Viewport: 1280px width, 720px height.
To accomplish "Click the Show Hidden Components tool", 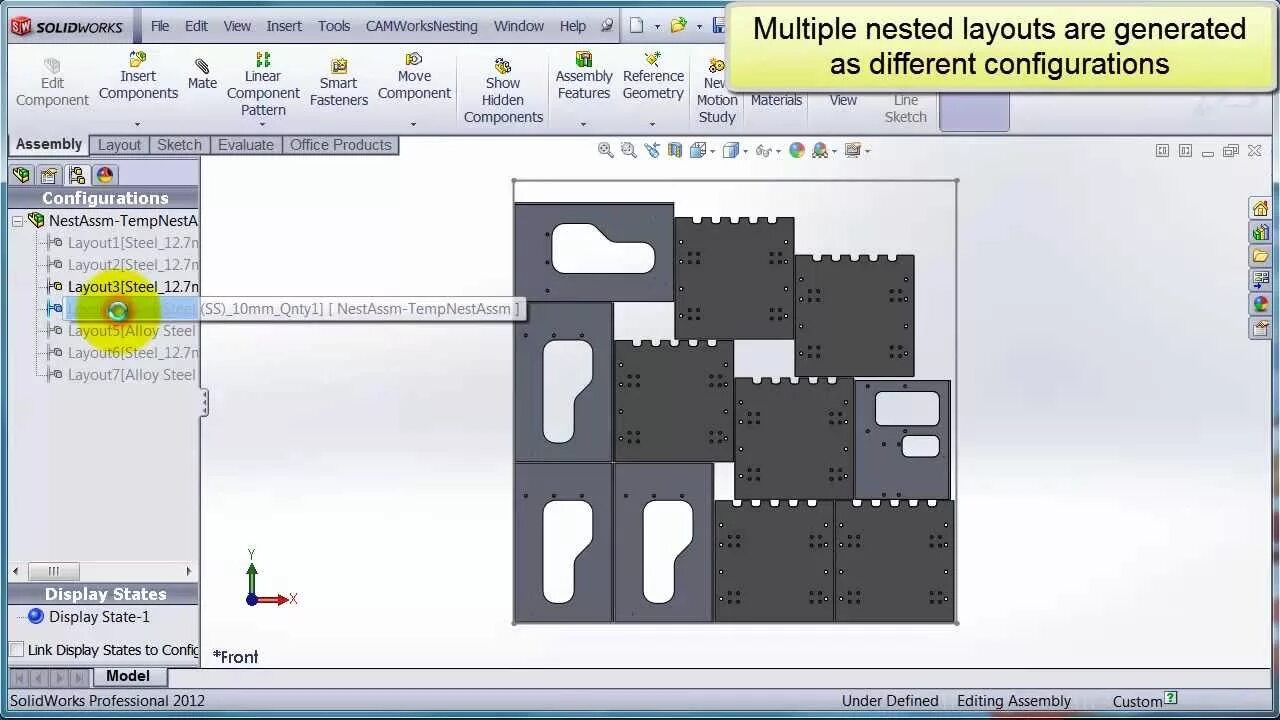I will click(503, 91).
